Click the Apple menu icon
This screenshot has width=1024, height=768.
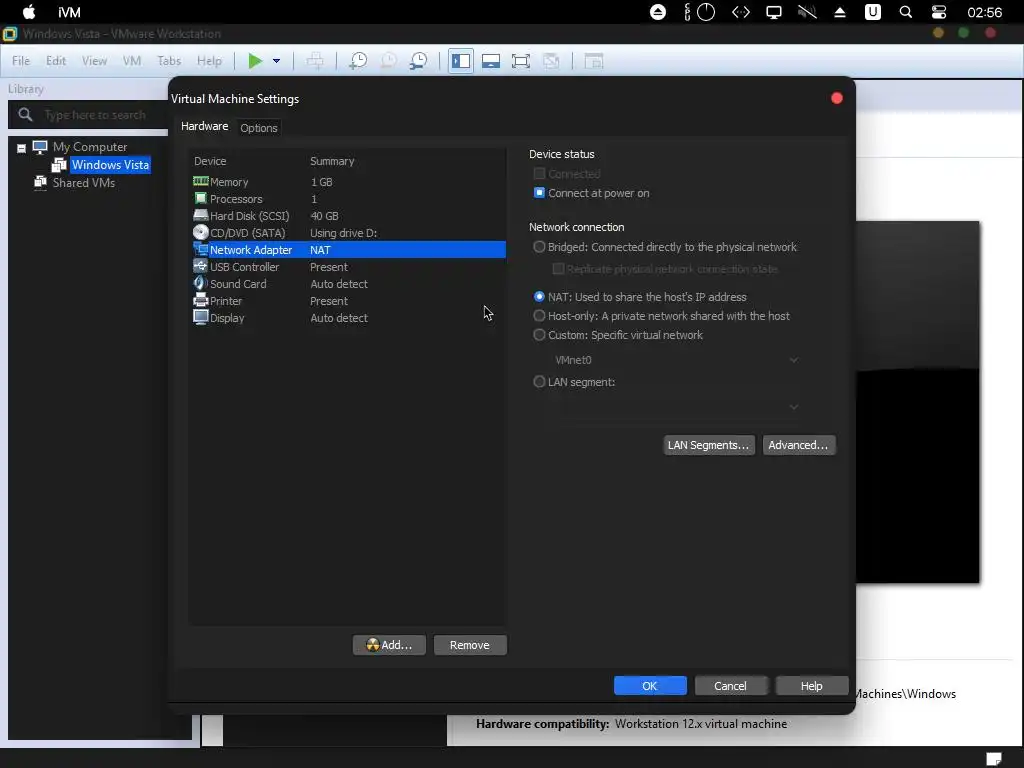click(x=29, y=12)
